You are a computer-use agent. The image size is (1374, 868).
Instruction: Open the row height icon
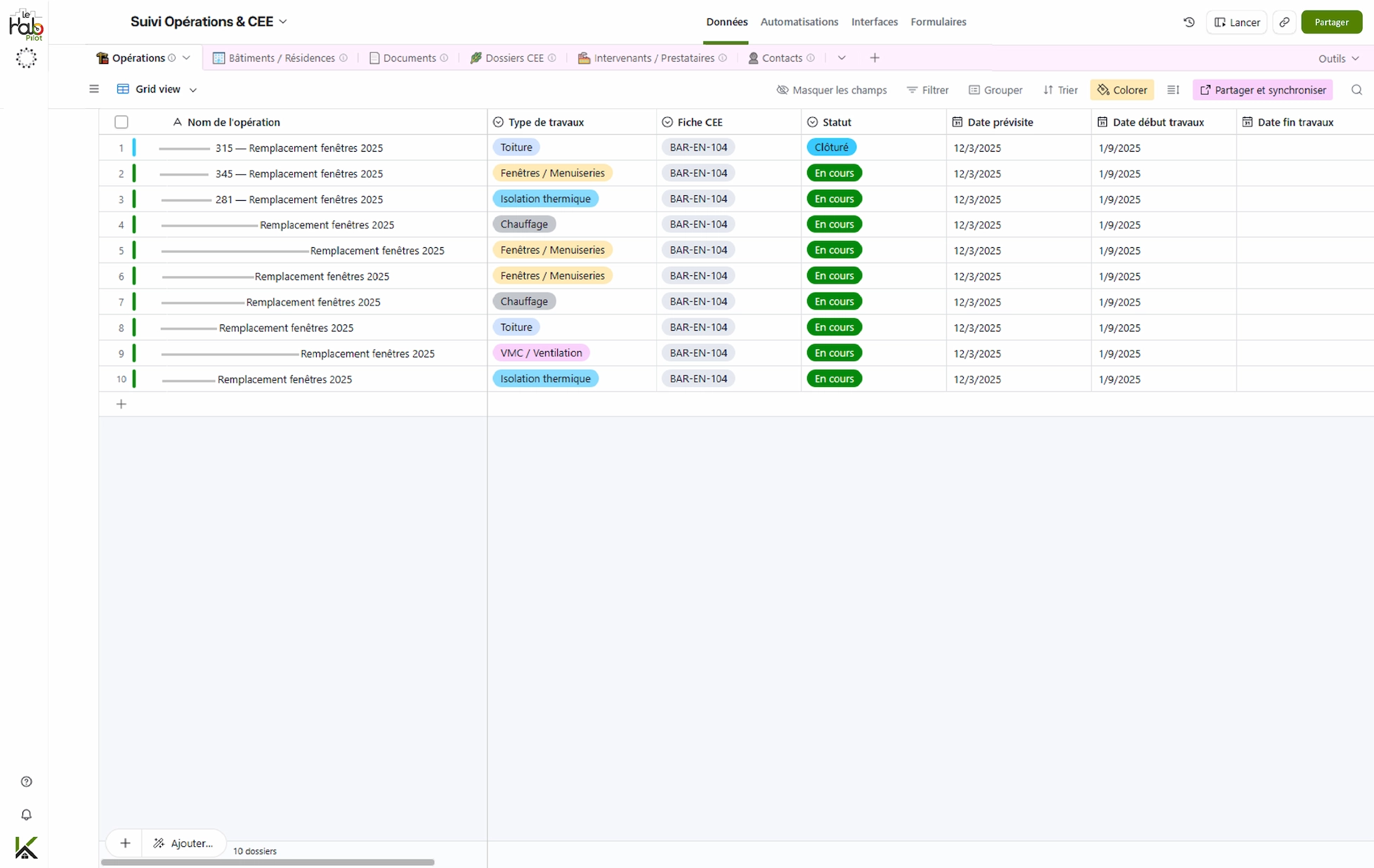pos(1172,90)
